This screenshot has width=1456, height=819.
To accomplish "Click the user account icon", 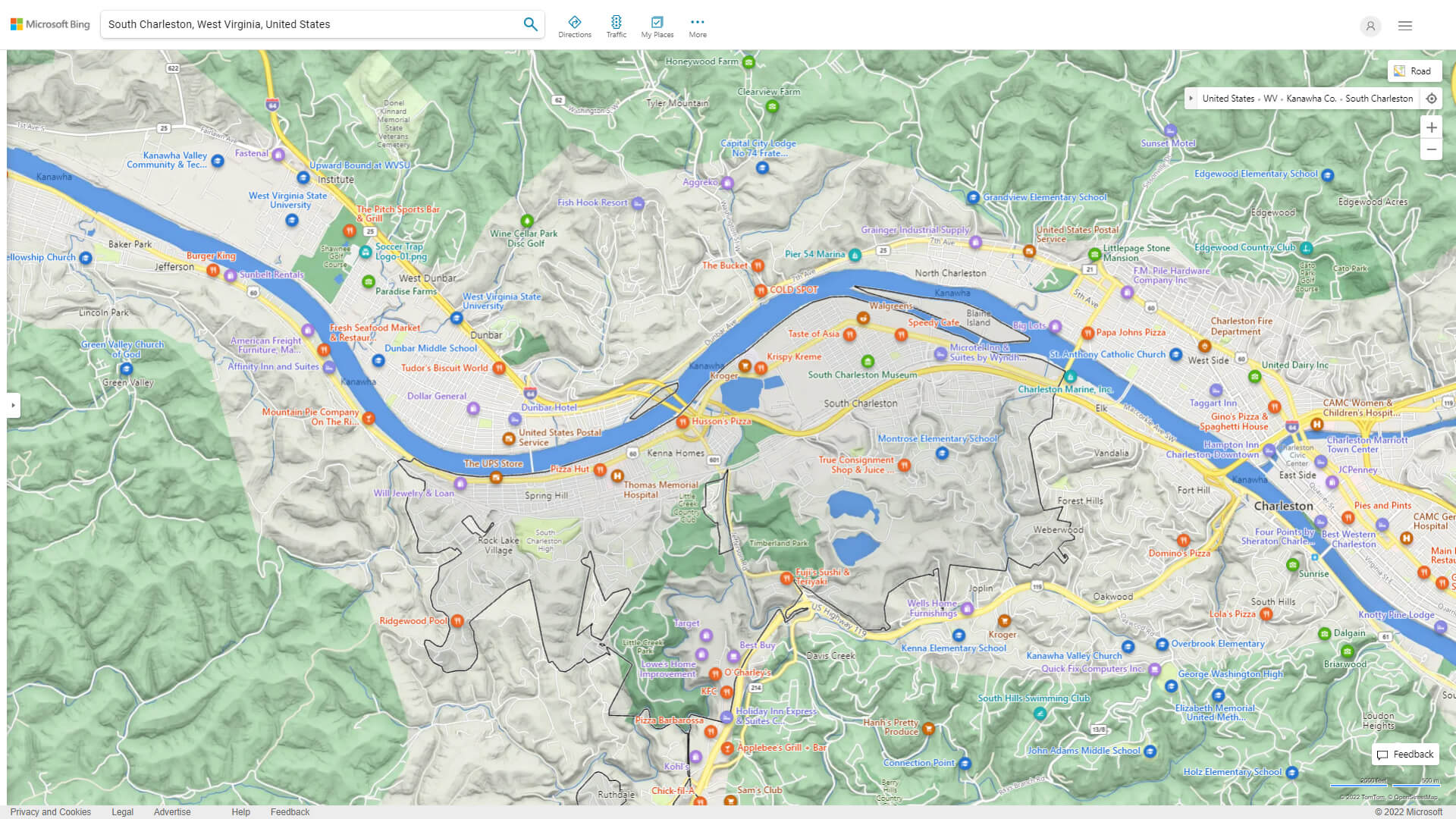I will point(1370,26).
